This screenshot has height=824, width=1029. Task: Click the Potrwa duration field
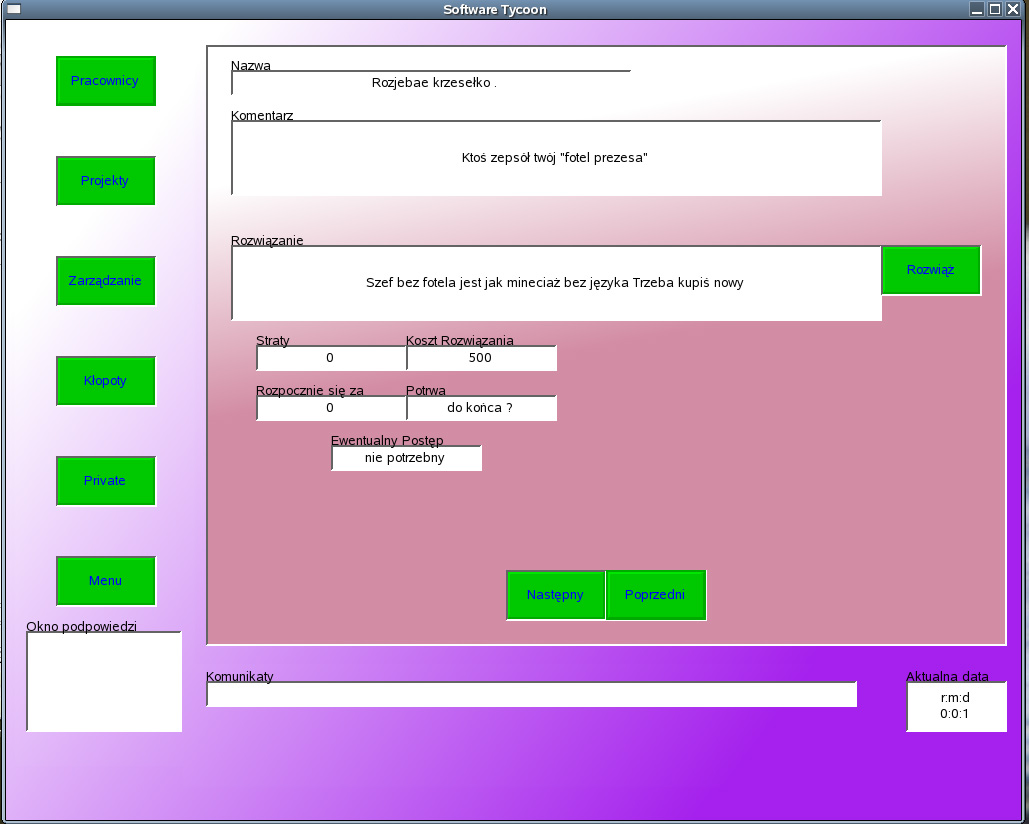(481, 408)
